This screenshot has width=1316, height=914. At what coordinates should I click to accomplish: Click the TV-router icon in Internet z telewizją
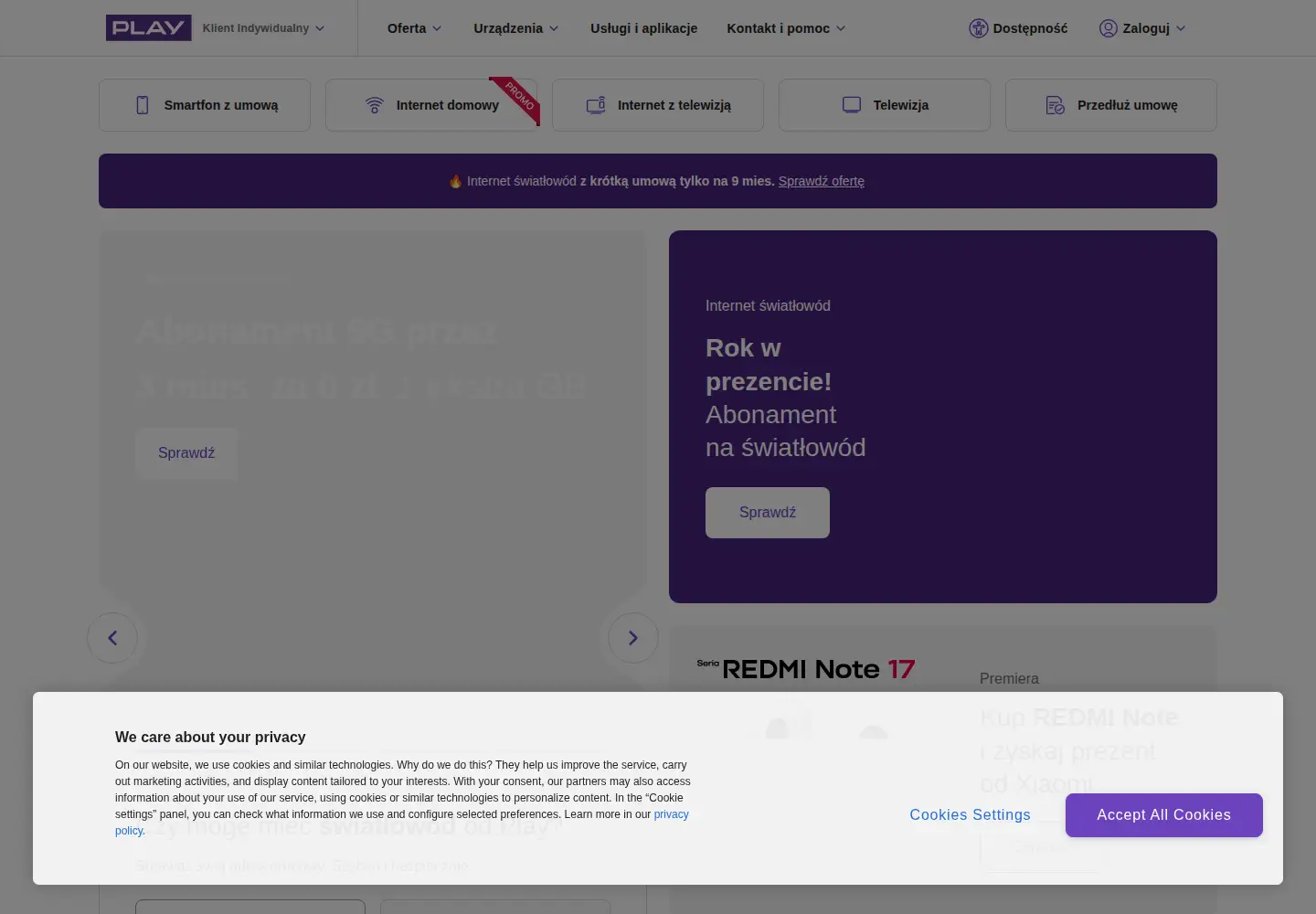point(596,105)
